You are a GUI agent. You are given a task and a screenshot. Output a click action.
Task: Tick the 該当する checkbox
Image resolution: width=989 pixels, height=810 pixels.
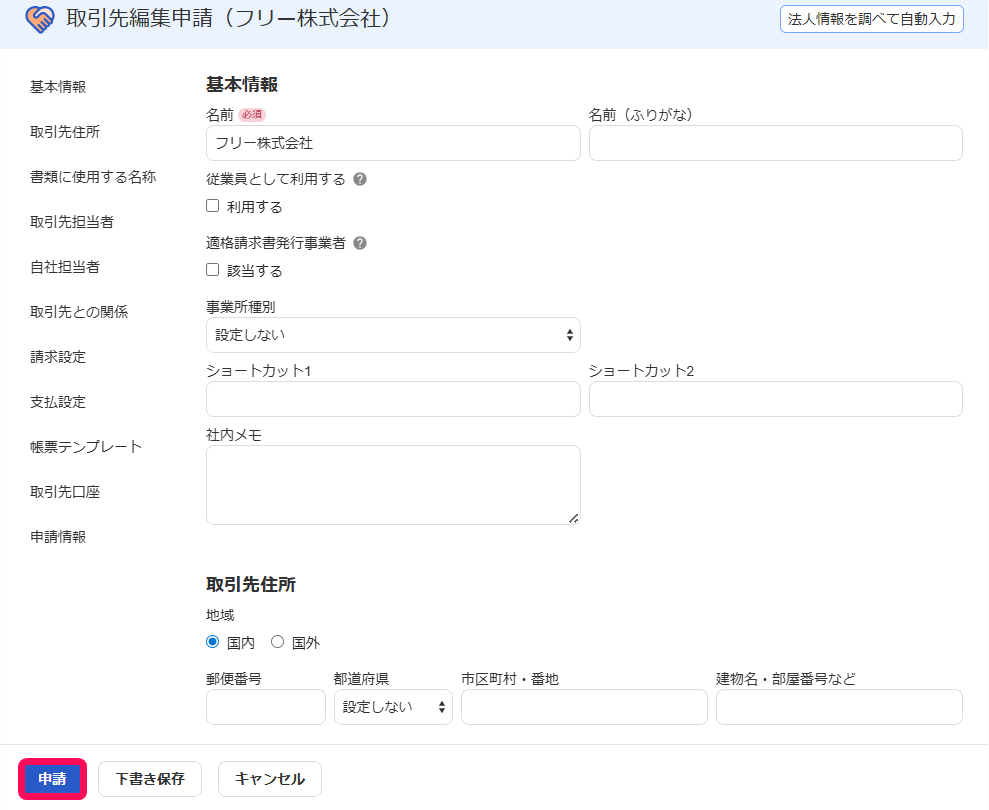213,269
